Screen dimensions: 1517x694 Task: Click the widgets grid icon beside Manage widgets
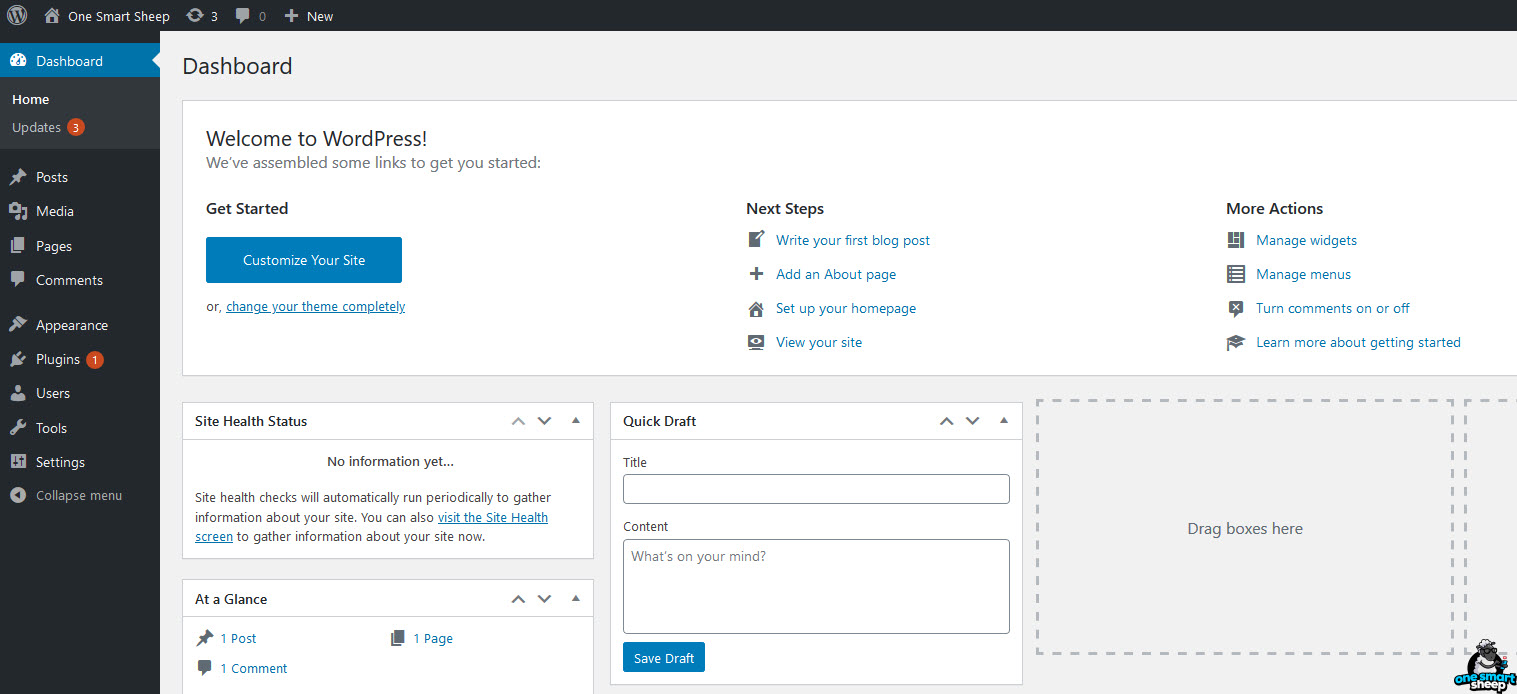pyautogui.click(x=1236, y=240)
